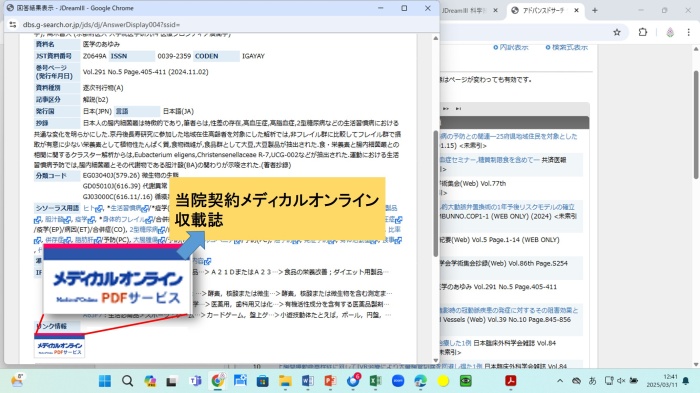View site information icon in popup address bar
Viewport: 700px width, 393px height.
click(12, 25)
